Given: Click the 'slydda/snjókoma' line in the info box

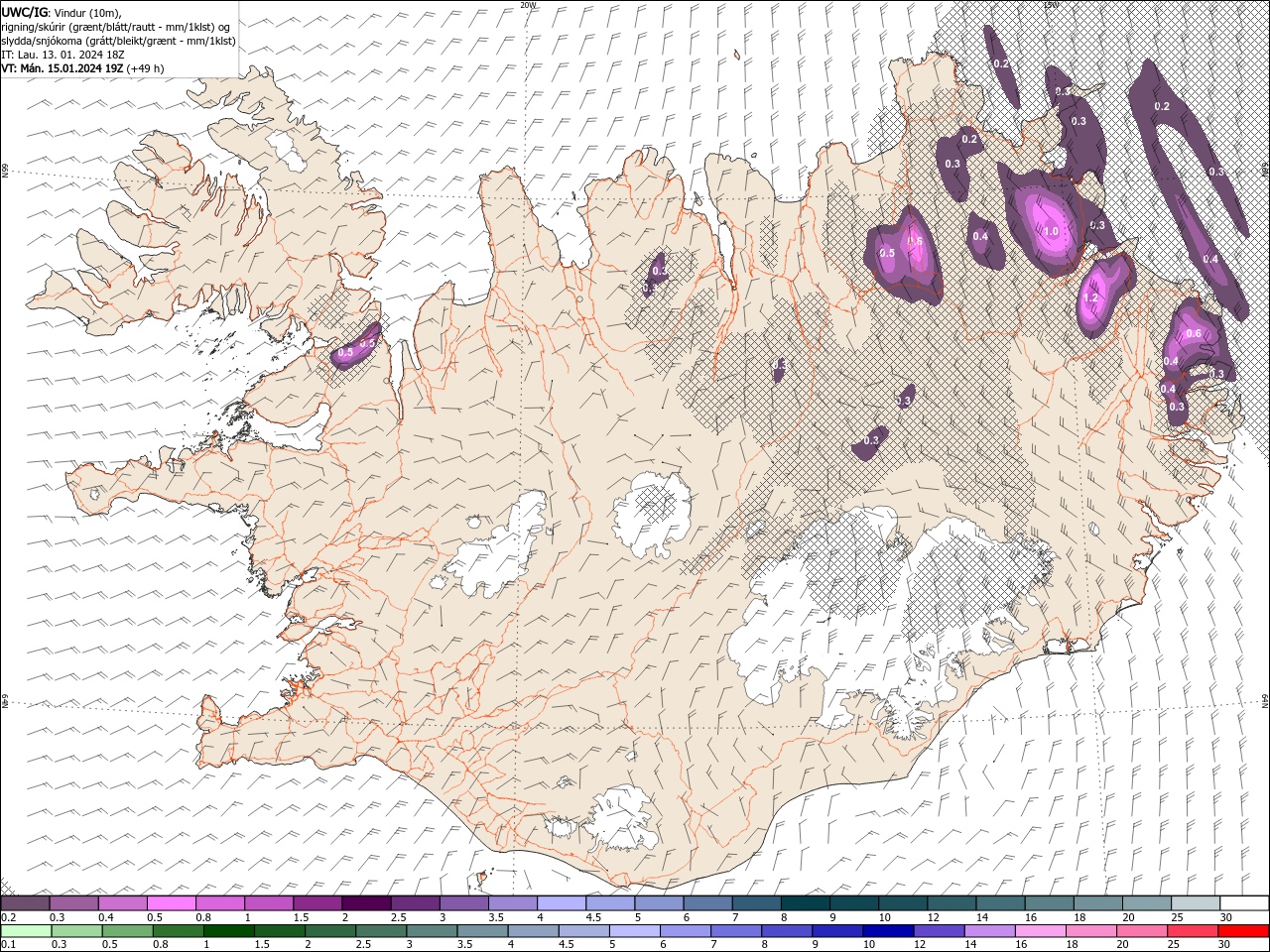Looking at the screenshot, I should (118, 41).
